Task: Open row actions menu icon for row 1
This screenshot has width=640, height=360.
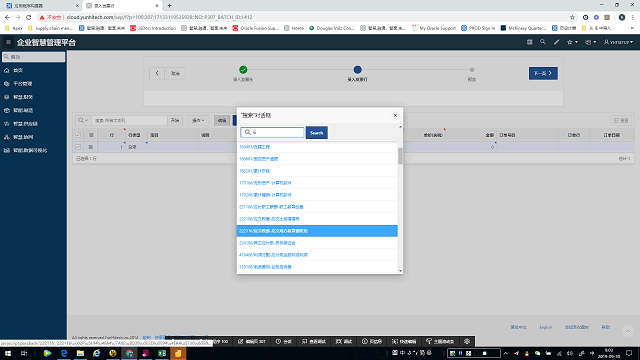Action: [91, 147]
